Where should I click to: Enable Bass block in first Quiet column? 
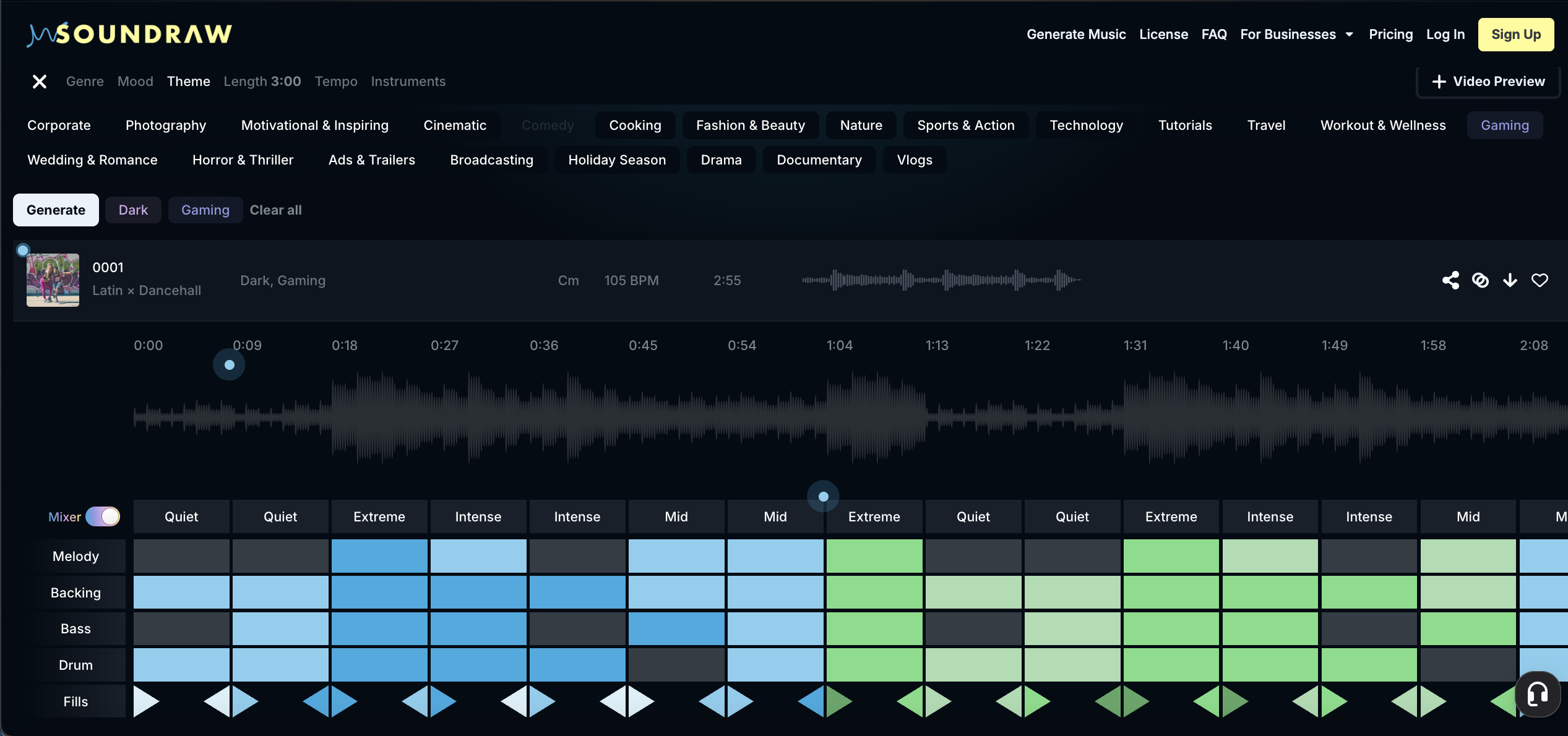181,628
